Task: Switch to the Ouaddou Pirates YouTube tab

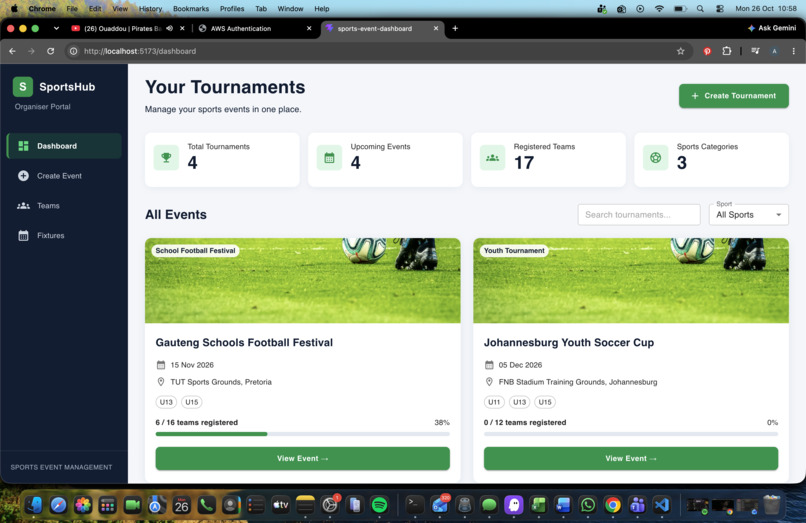Action: (121, 28)
